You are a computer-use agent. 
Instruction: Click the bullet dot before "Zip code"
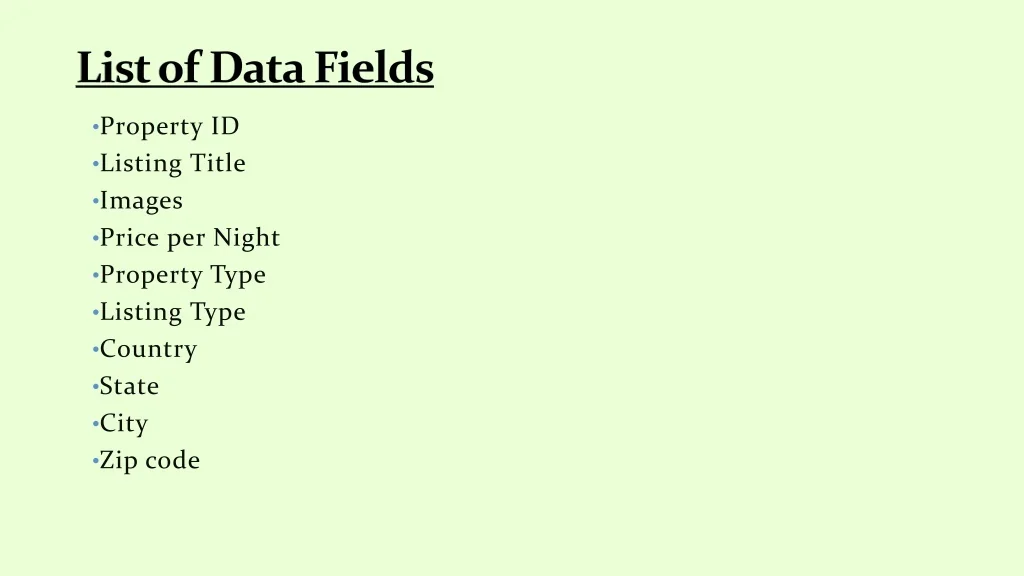pyautogui.click(x=95, y=461)
